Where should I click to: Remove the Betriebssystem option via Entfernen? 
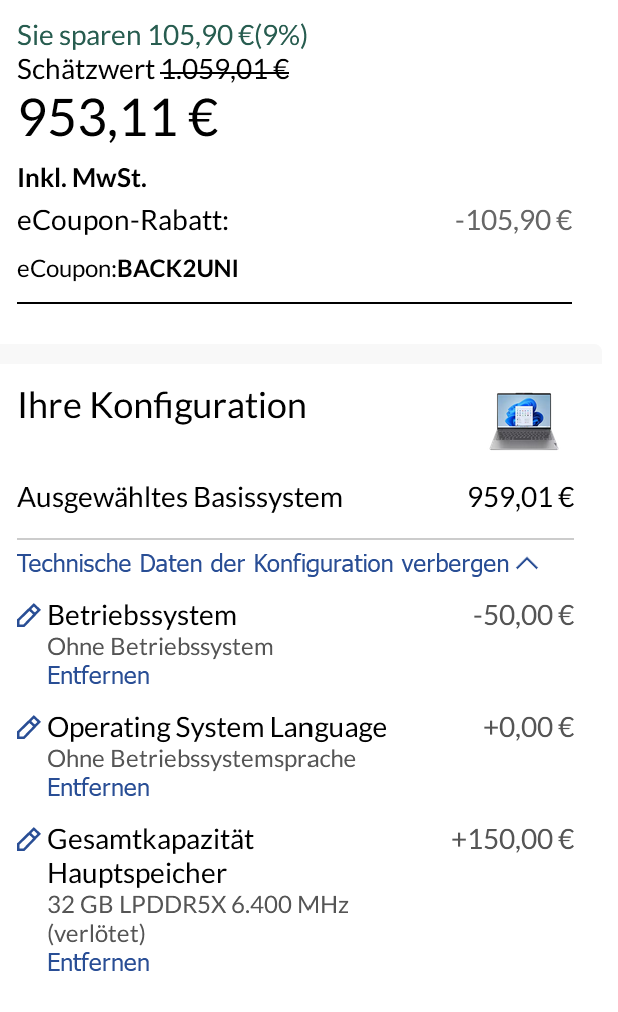click(x=98, y=676)
